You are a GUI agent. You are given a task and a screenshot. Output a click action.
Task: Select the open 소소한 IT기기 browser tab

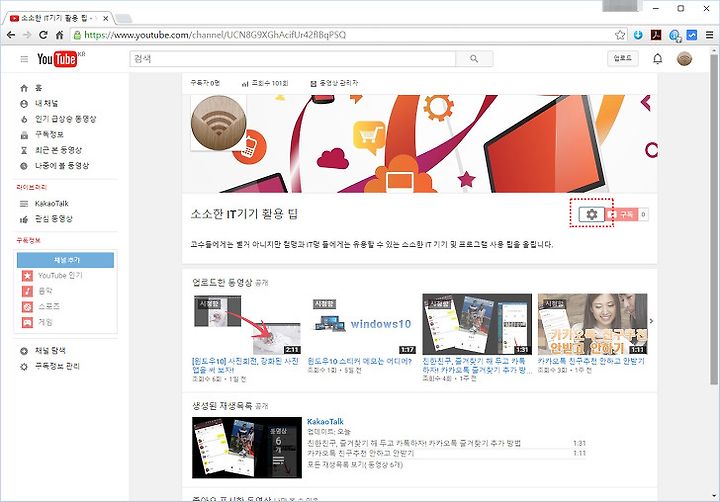click(x=58, y=18)
